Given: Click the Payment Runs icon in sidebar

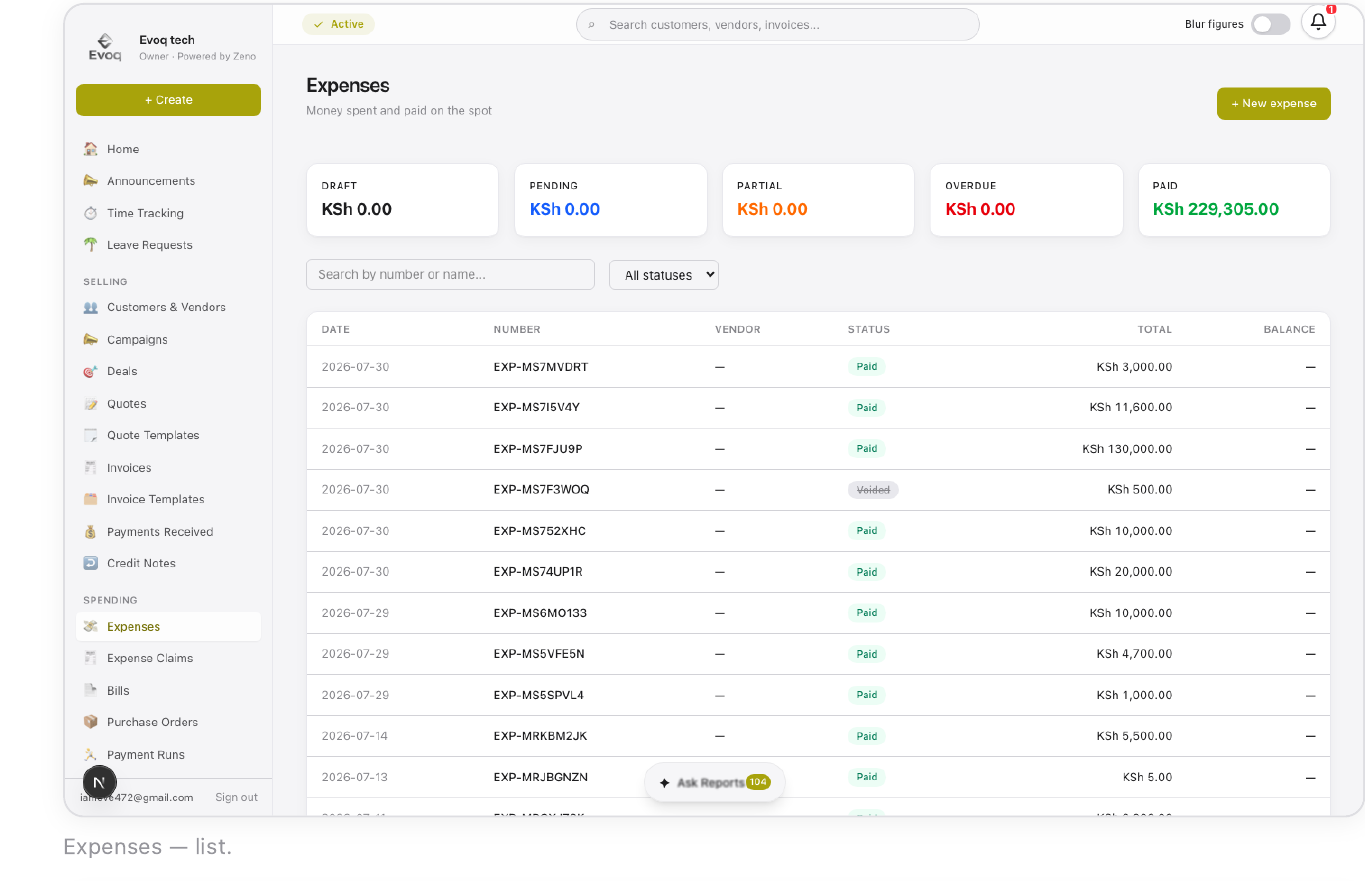Looking at the screenshot, I should 91,755.
